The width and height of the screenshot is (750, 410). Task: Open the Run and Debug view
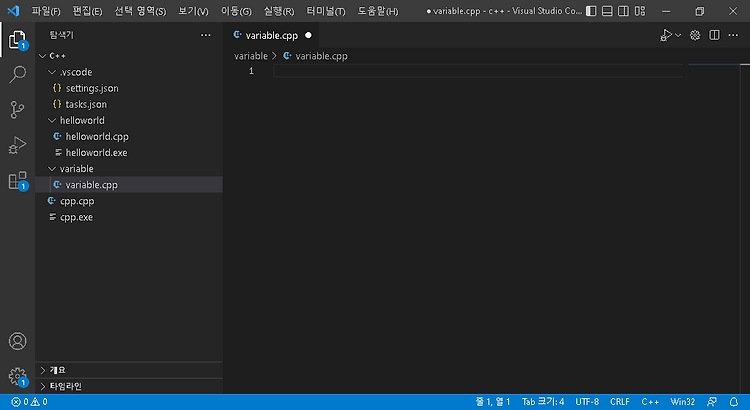(x=17, y=145)
